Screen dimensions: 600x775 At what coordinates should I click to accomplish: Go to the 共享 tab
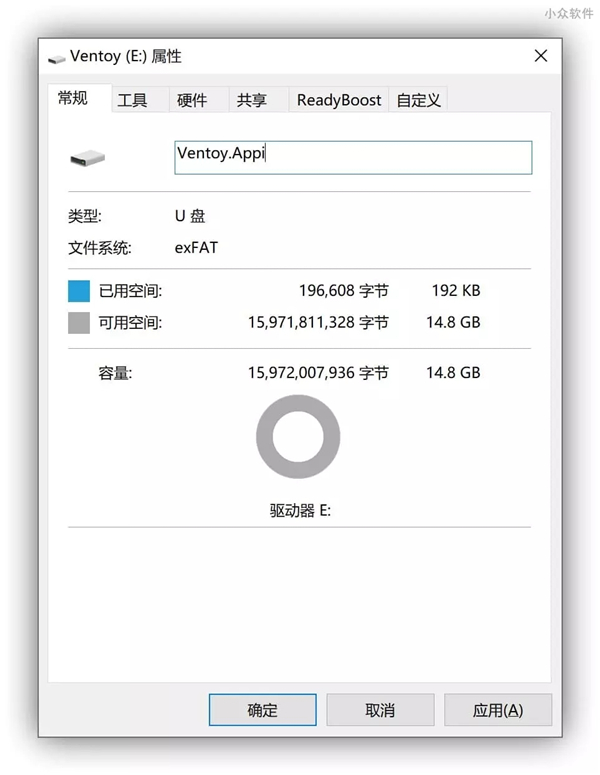point(252,100)
